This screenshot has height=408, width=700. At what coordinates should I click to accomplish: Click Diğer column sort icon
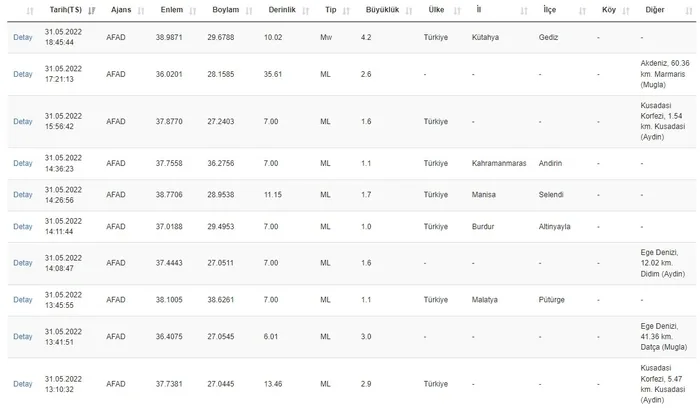(x=689, y=11)
